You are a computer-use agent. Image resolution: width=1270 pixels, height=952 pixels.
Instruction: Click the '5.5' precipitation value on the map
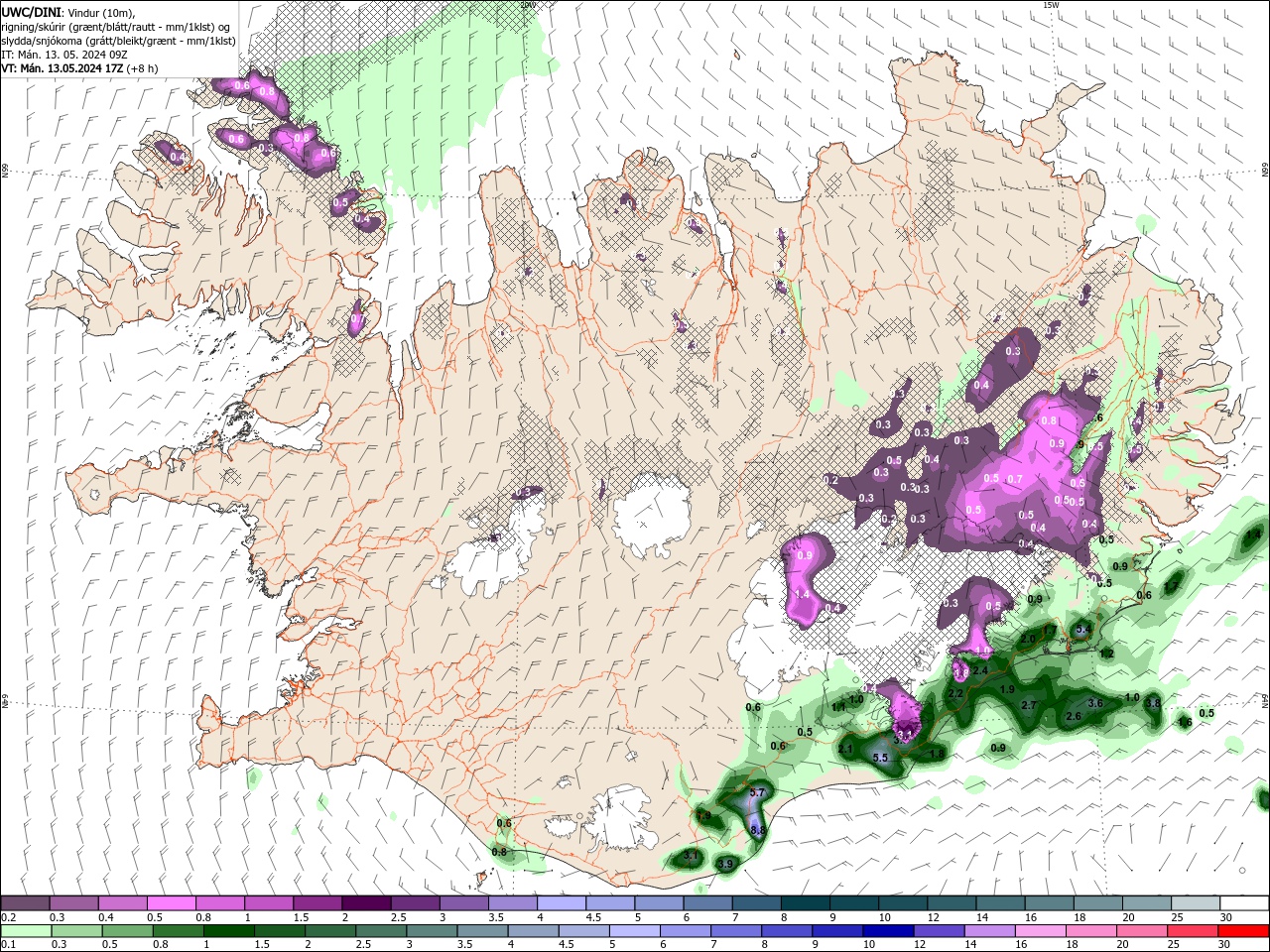(880, 758)
